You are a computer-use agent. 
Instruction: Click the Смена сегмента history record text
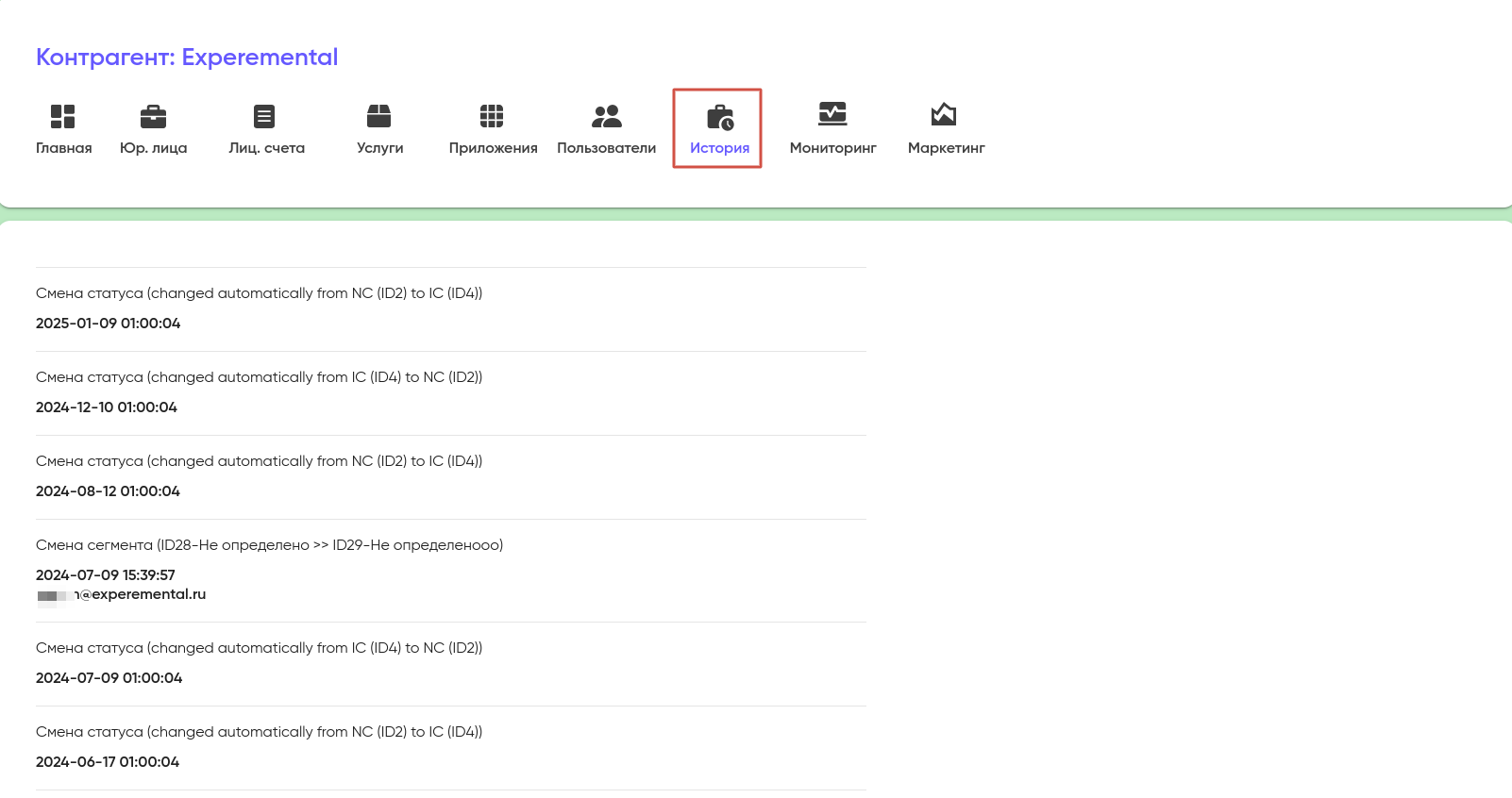point(269,545)
